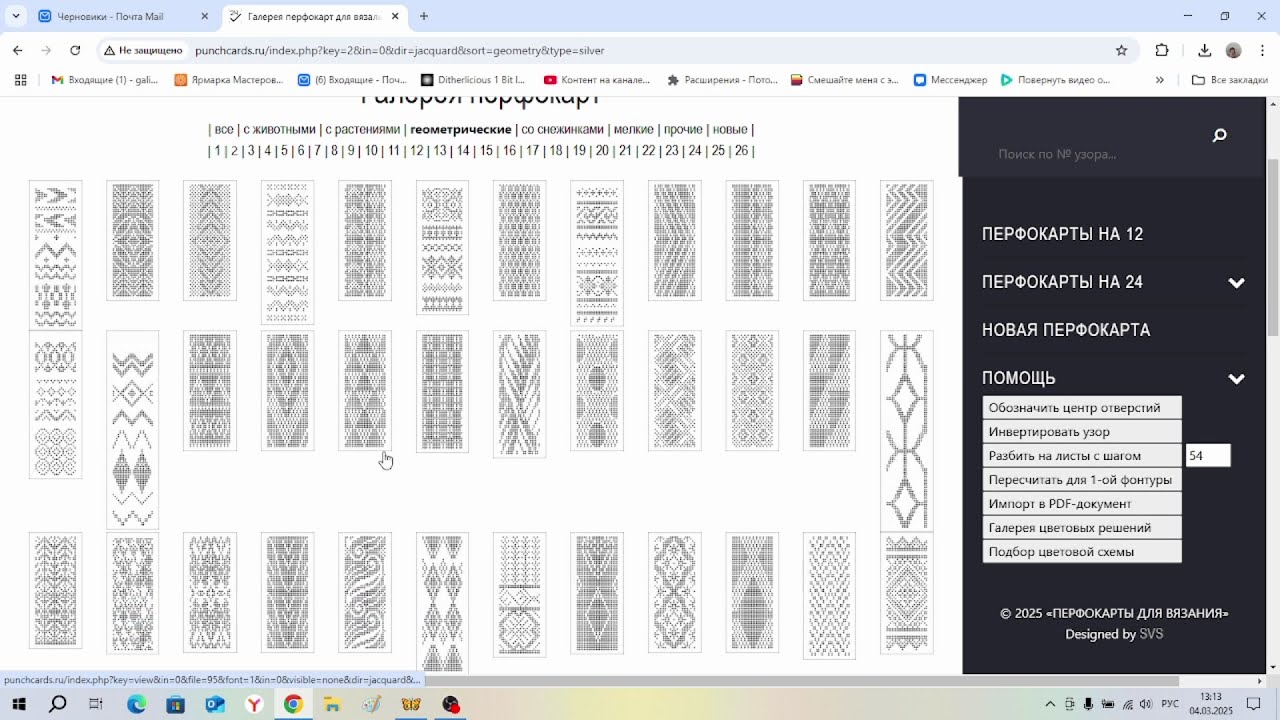This screenshot has height=720, width=1280.
Task: Click the РУС input language indicator
Action: tap(1169, 705)
